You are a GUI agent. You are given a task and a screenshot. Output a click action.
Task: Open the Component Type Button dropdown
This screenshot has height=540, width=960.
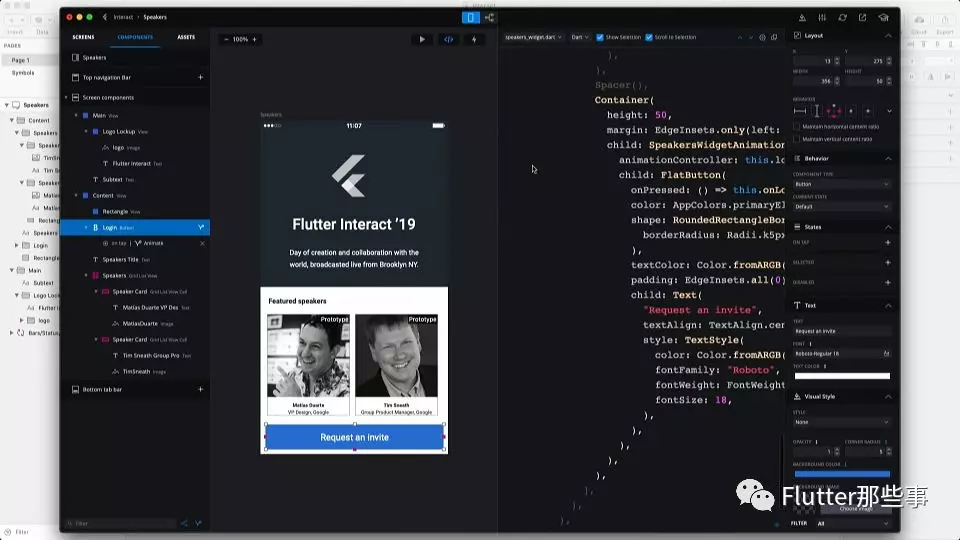click(x=841, y=184)
